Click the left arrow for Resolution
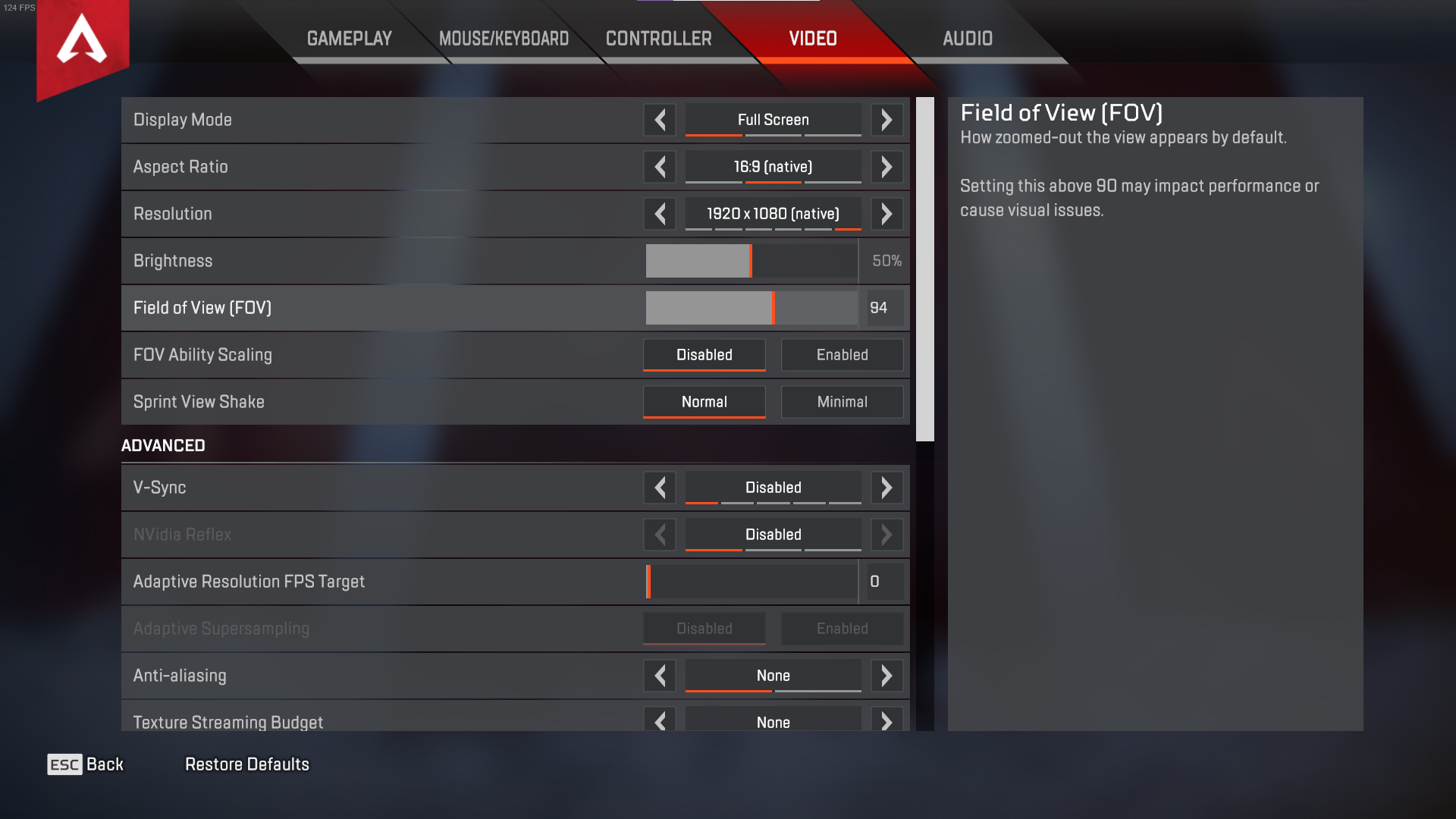The height and width of the screenshot is (819, 1456). (660, 213)
